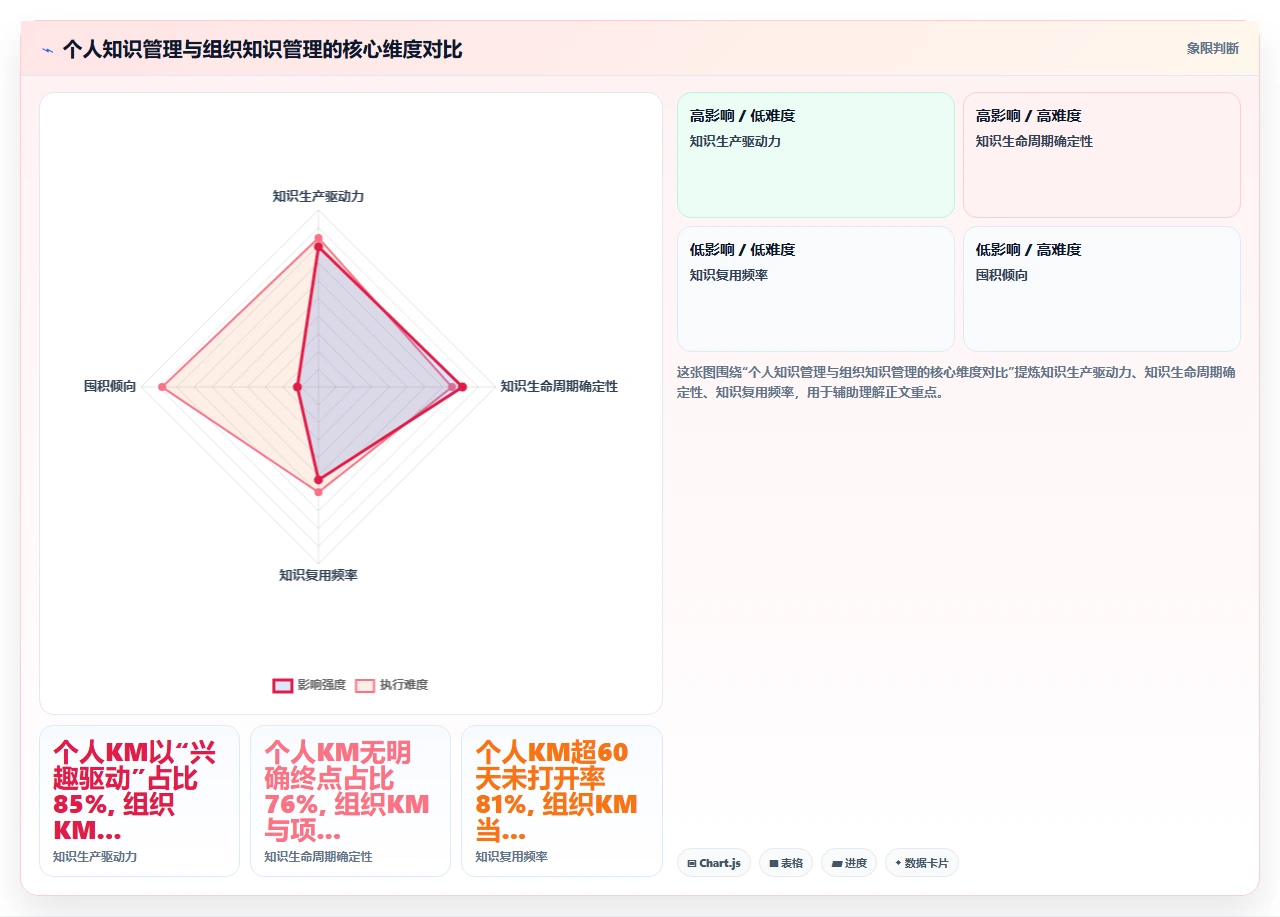Click 知识生命周期确定性 caption under the pink stat card
1280x917 pixels.
coord(318,857)
